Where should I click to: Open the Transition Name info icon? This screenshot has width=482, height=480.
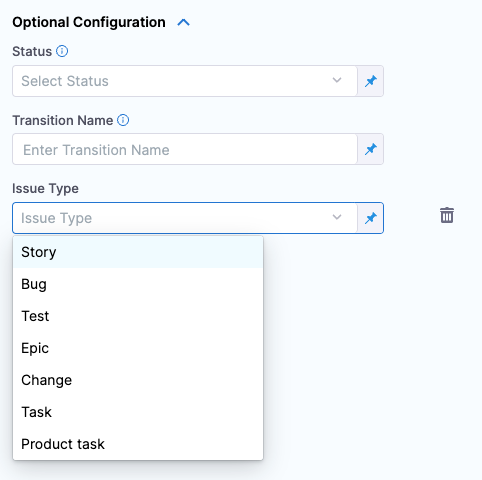(123, 120)
